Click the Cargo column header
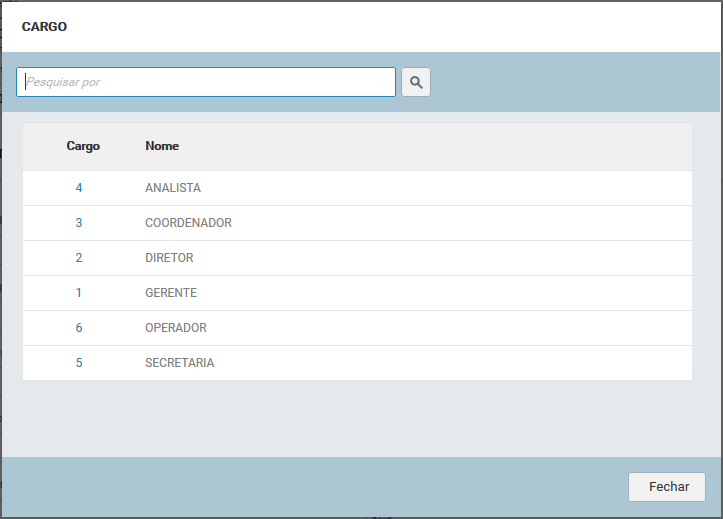This screenshot has height=519, width=723. (x=83, y=146)
